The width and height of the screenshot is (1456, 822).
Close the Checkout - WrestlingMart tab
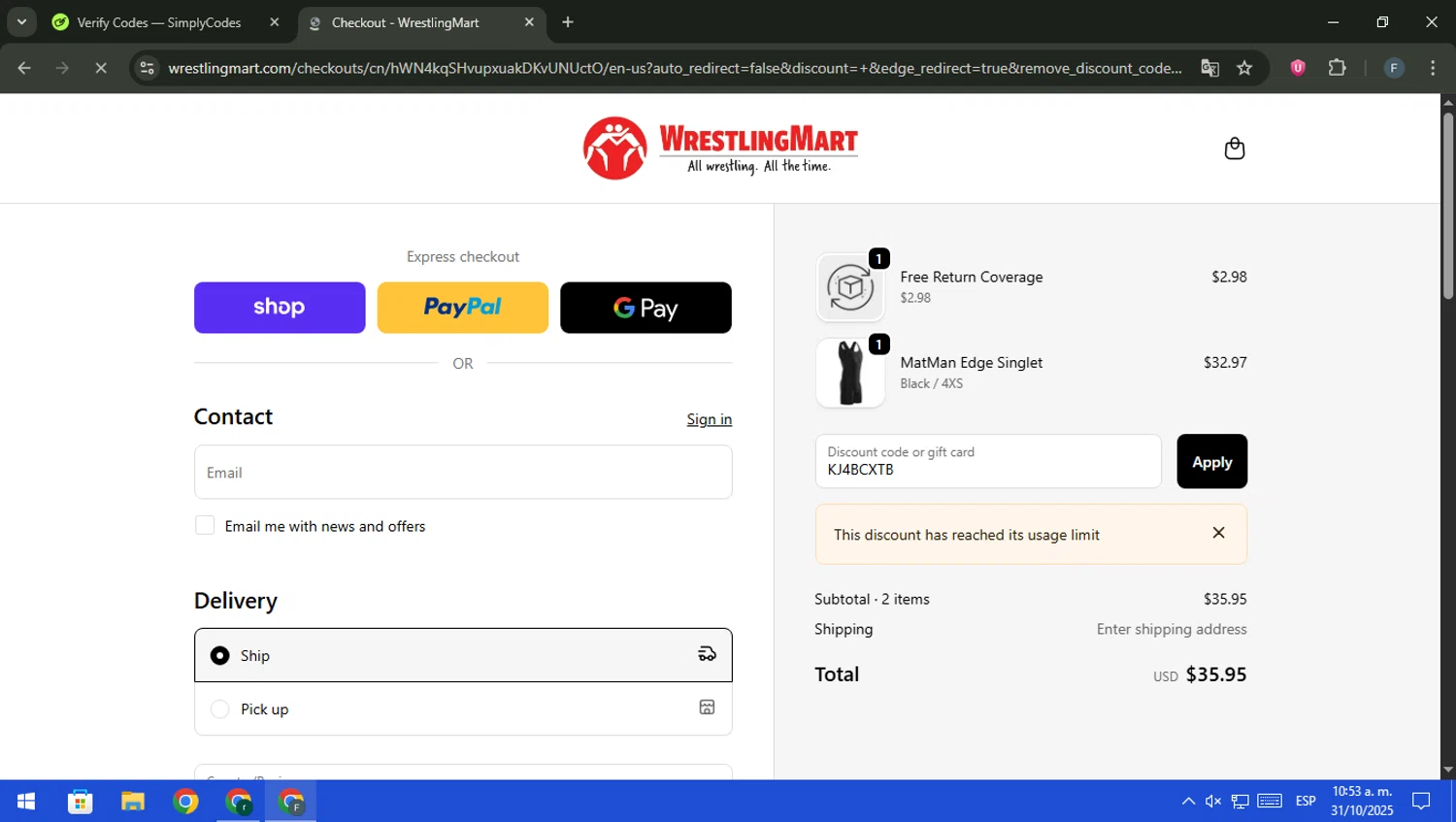point(529,22)
